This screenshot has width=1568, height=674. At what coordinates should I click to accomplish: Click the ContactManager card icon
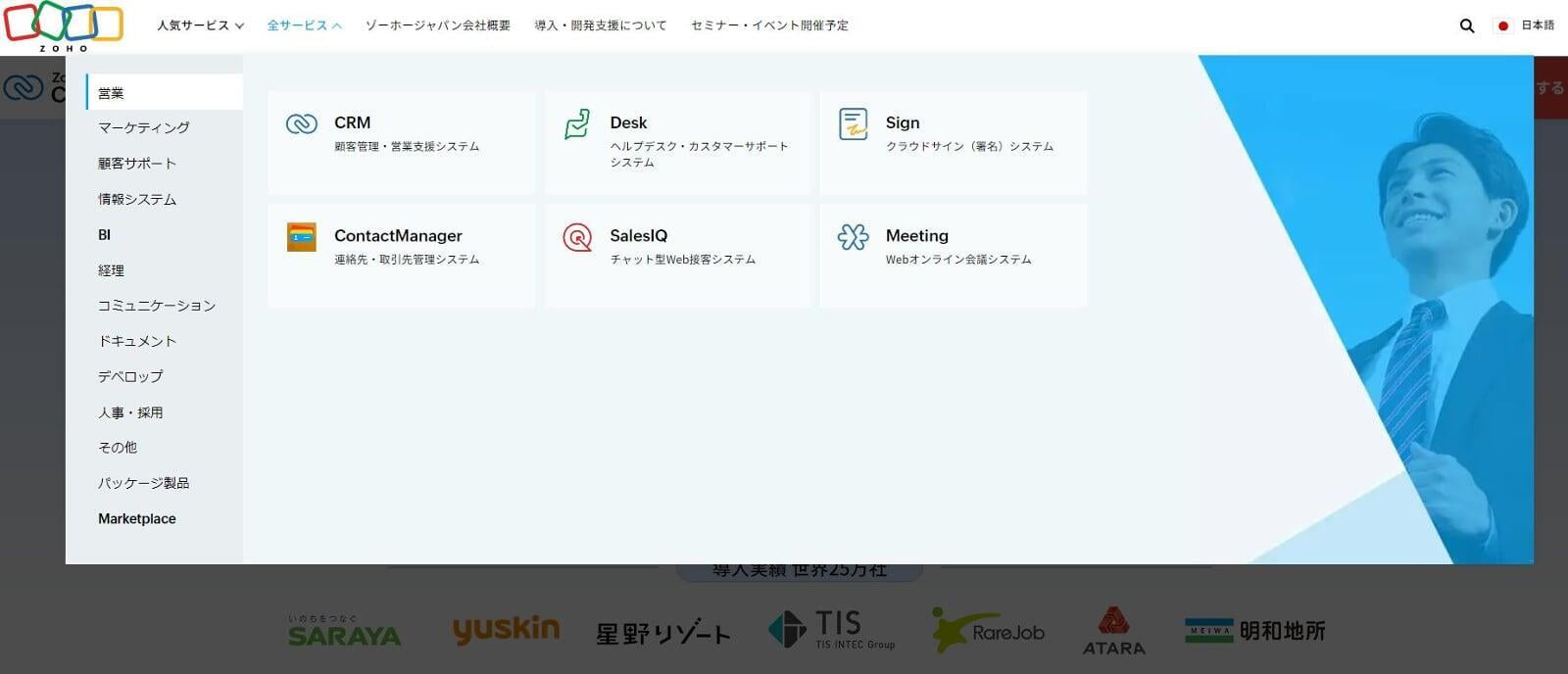pyautogui.click(x=302, y=237)
